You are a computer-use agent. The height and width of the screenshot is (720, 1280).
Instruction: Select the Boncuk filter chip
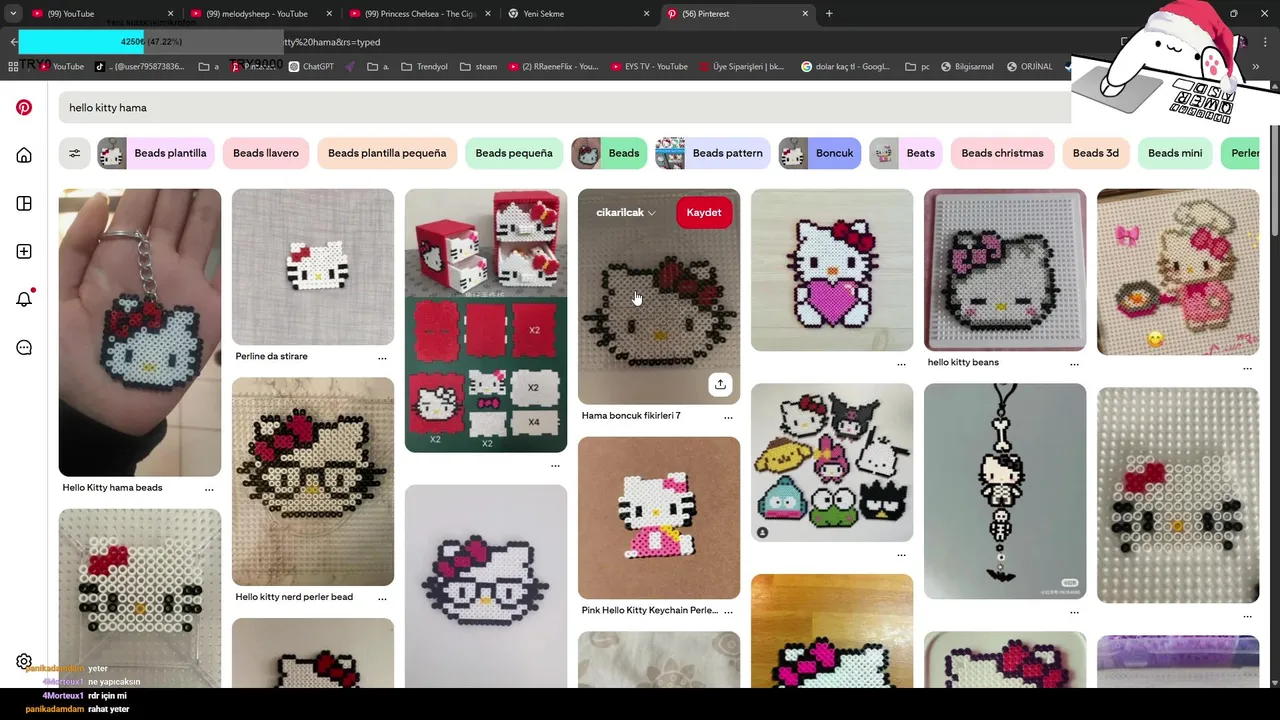click(819, 153)
